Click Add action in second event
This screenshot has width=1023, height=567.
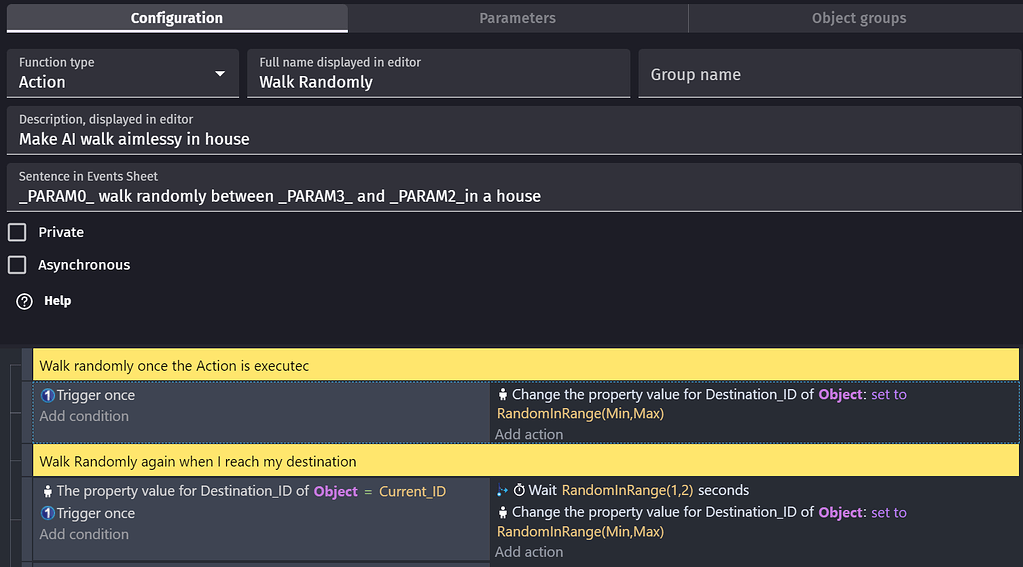pyautogui.click(x=528, y=552)
